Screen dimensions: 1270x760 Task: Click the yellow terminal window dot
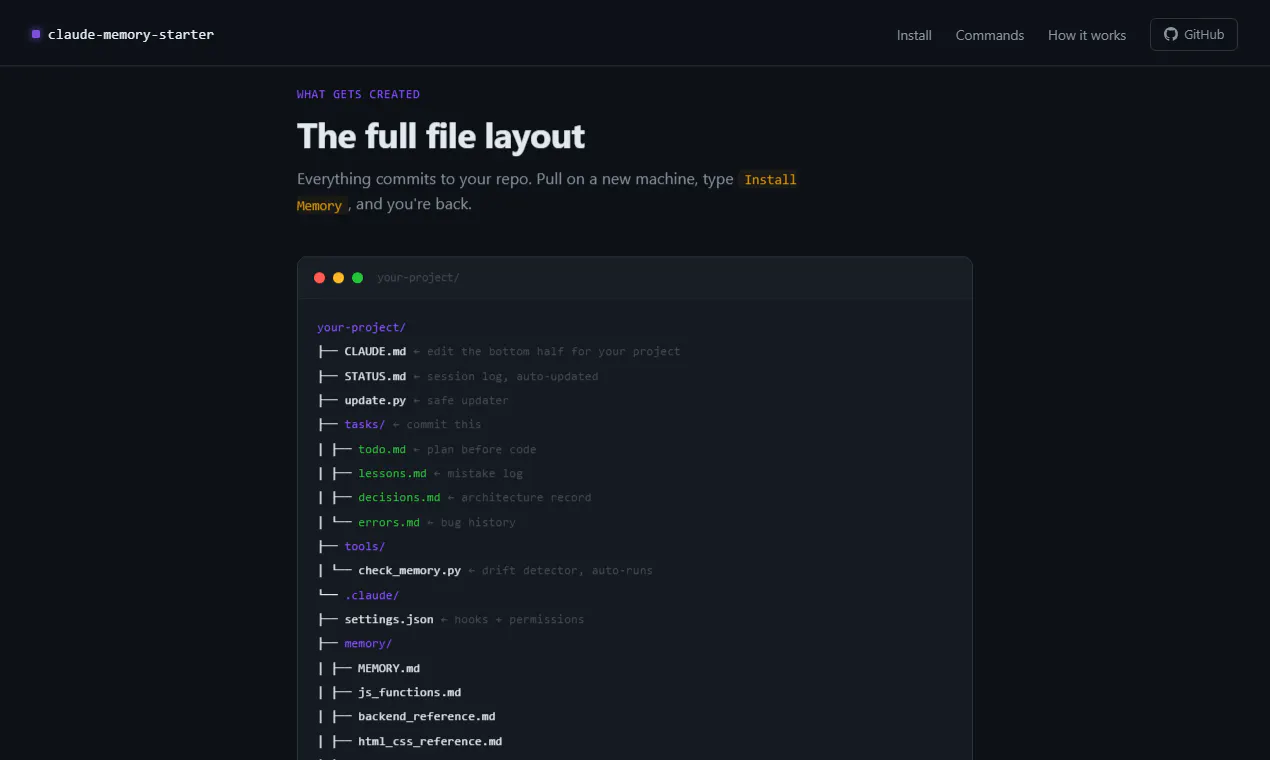(x=339, y=278)
